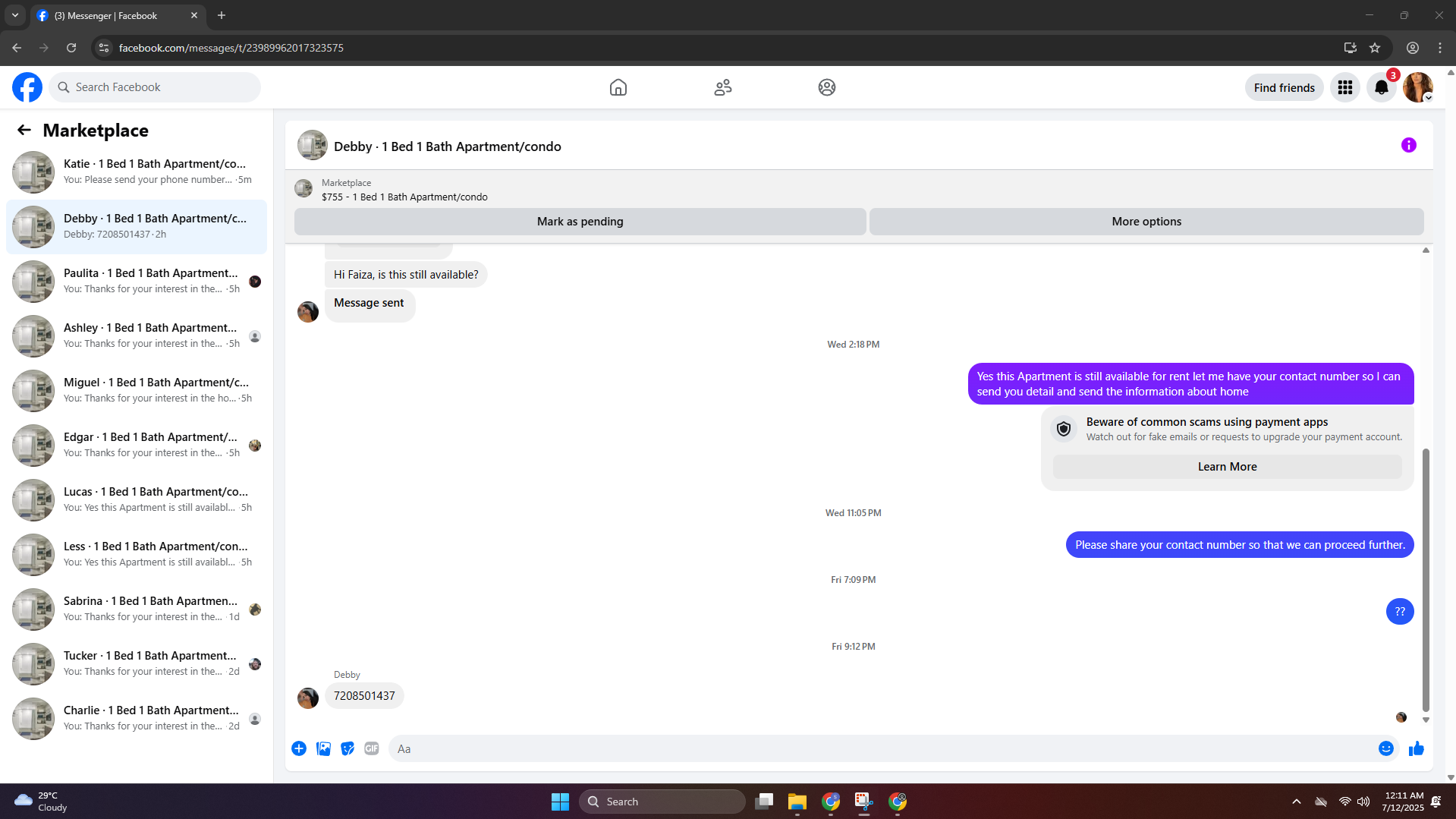Open a new browser tab
This screenshot has width=1456, height=819.
click(222, 15)
